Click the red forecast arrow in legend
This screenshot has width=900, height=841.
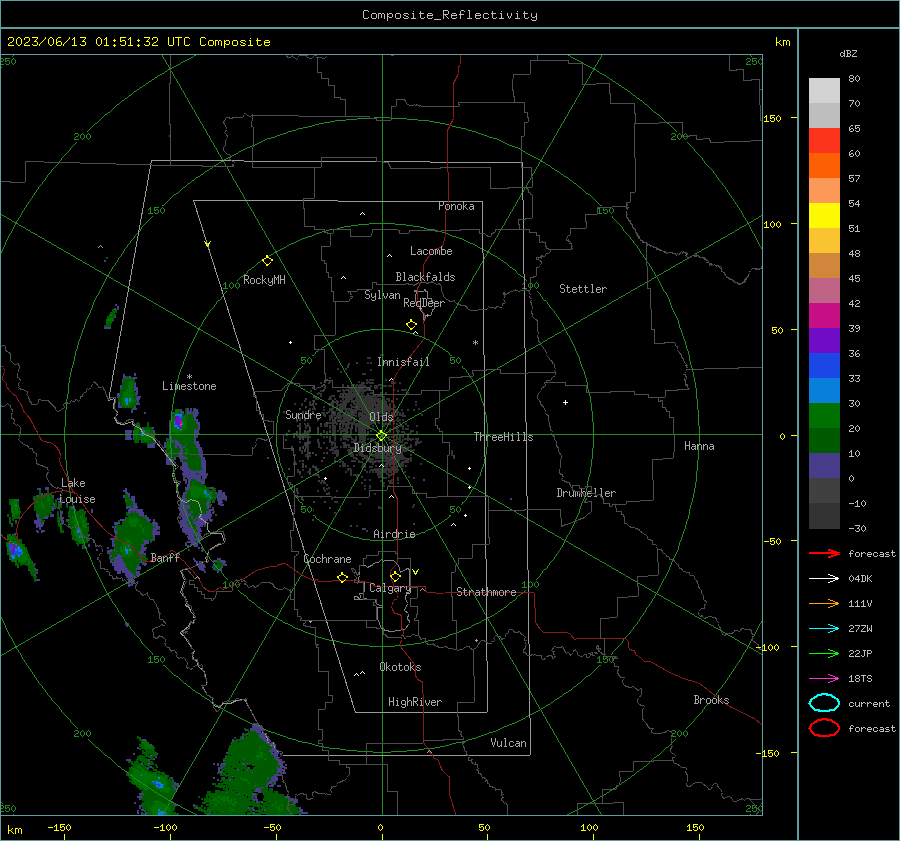click(824, 553)
